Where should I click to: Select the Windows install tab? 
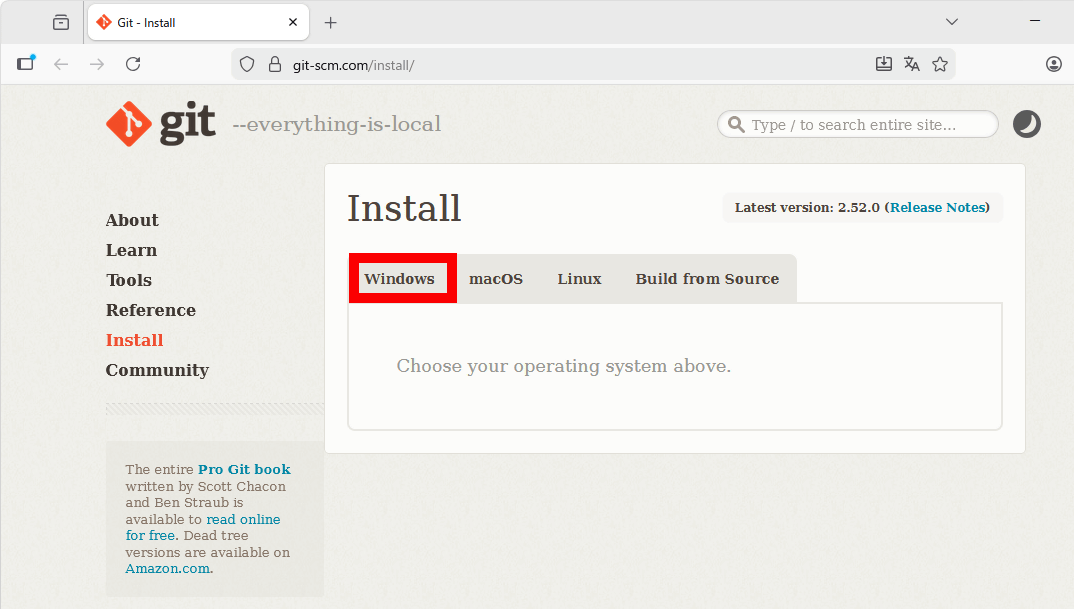coord(400,279)
